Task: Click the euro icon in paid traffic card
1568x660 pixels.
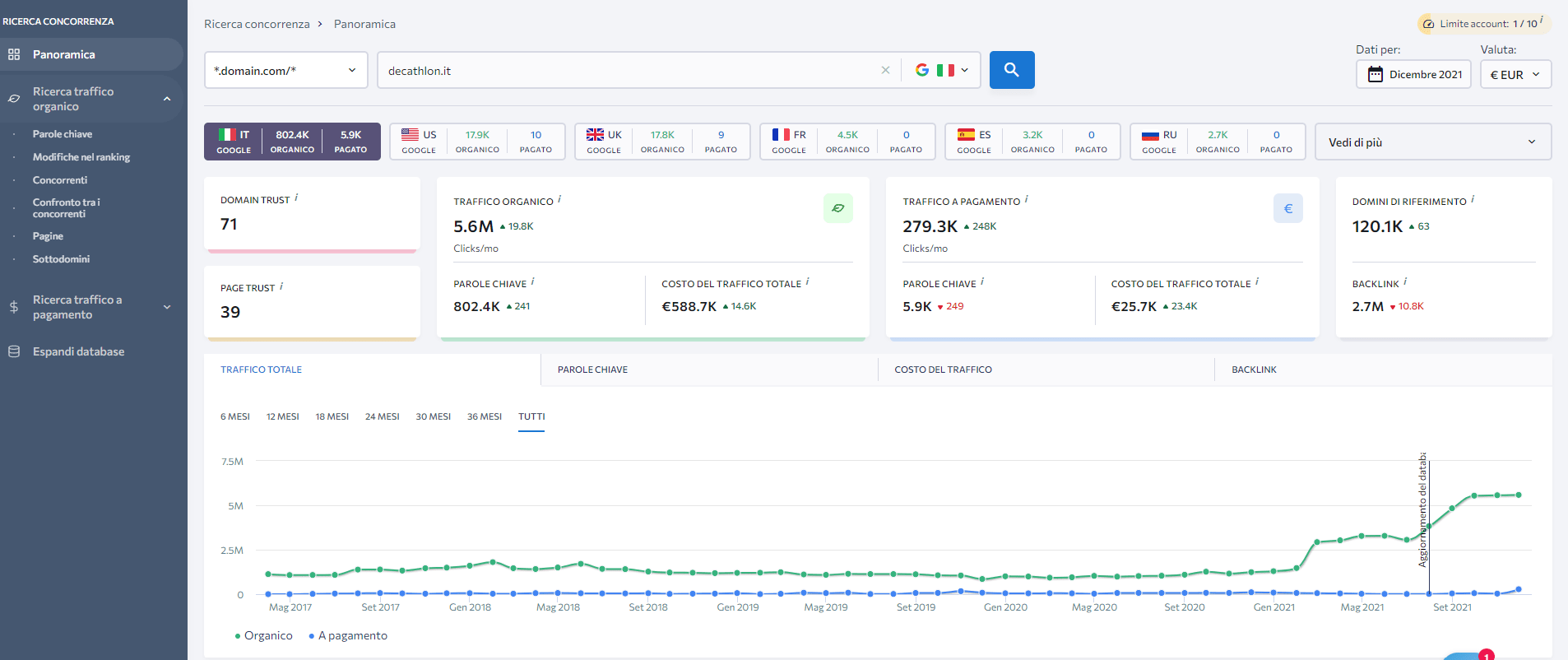Action: point(1288,208)
